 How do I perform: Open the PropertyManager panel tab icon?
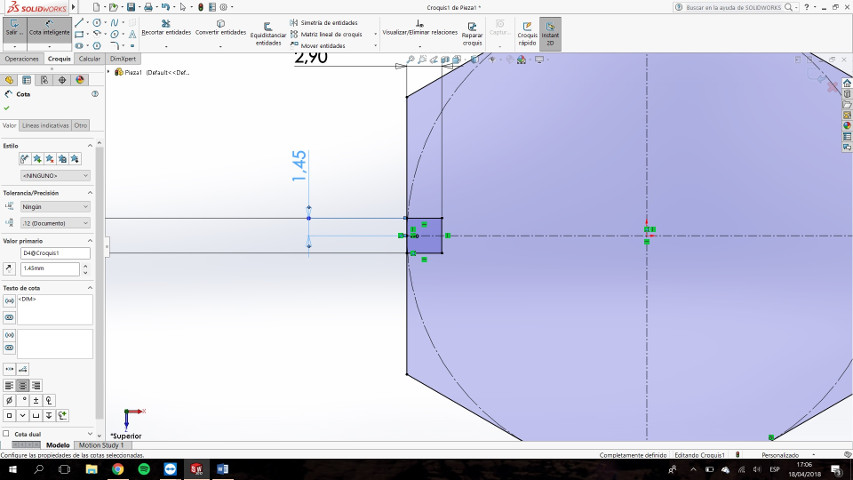tap(26, 80)
